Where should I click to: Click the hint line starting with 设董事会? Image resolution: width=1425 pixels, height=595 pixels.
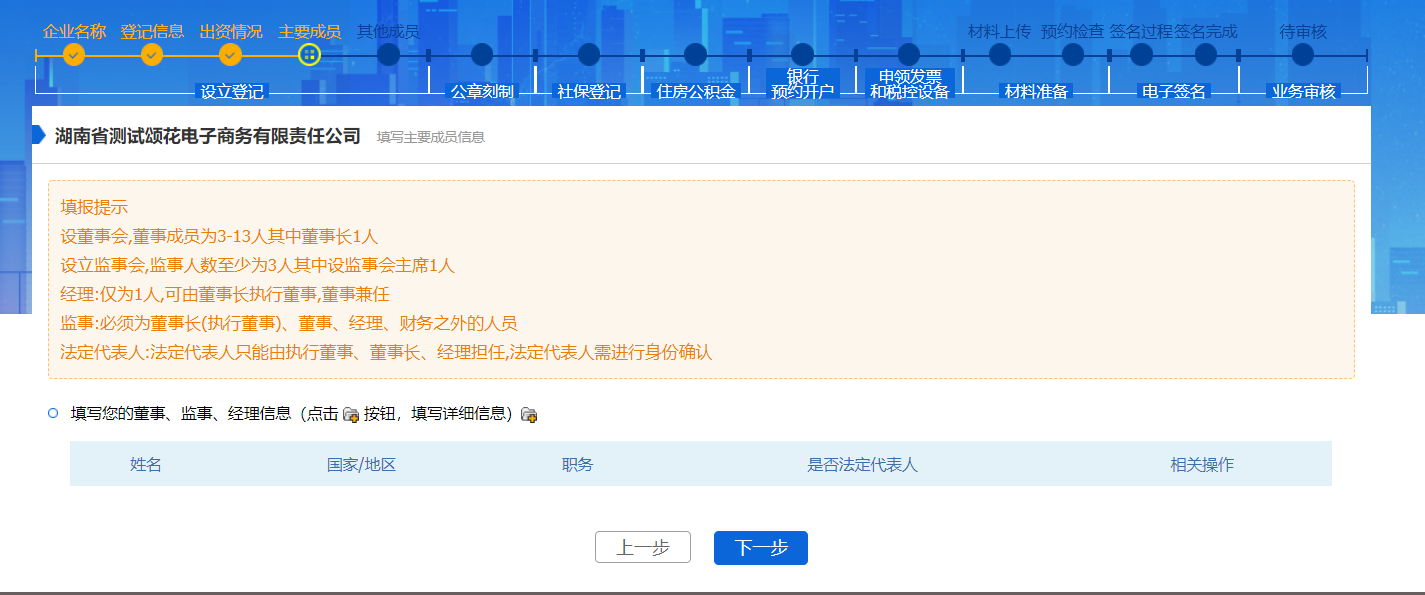tap(219, 237)
